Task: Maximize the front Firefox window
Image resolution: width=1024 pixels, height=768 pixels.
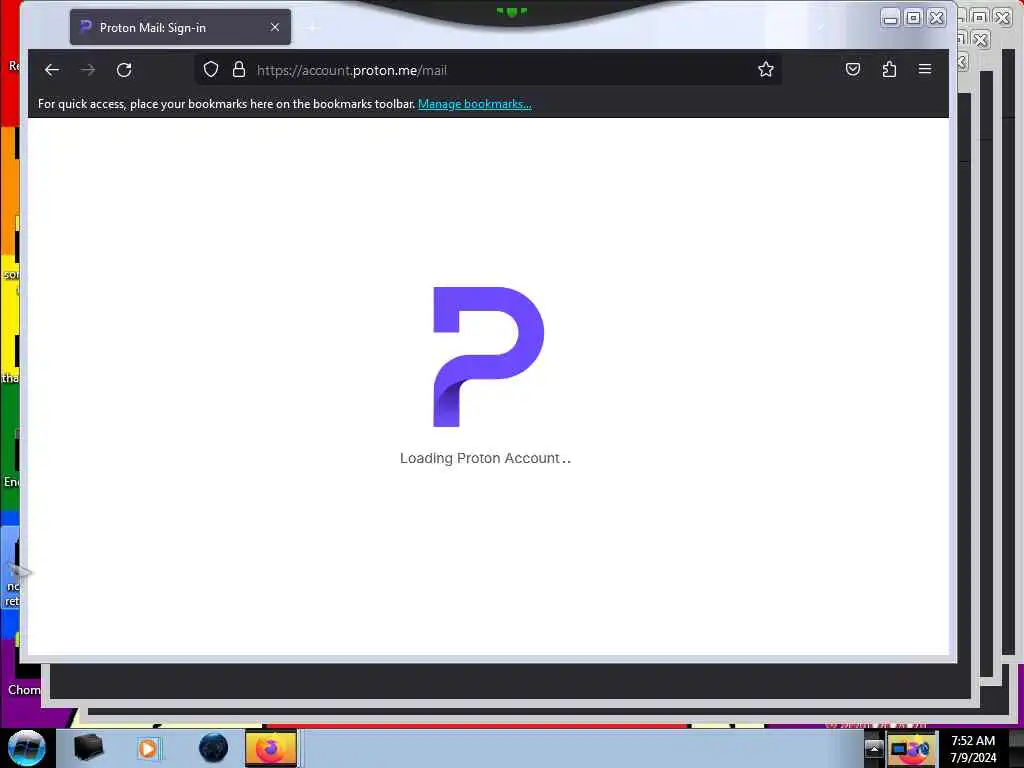Action: tap(914, 18)
